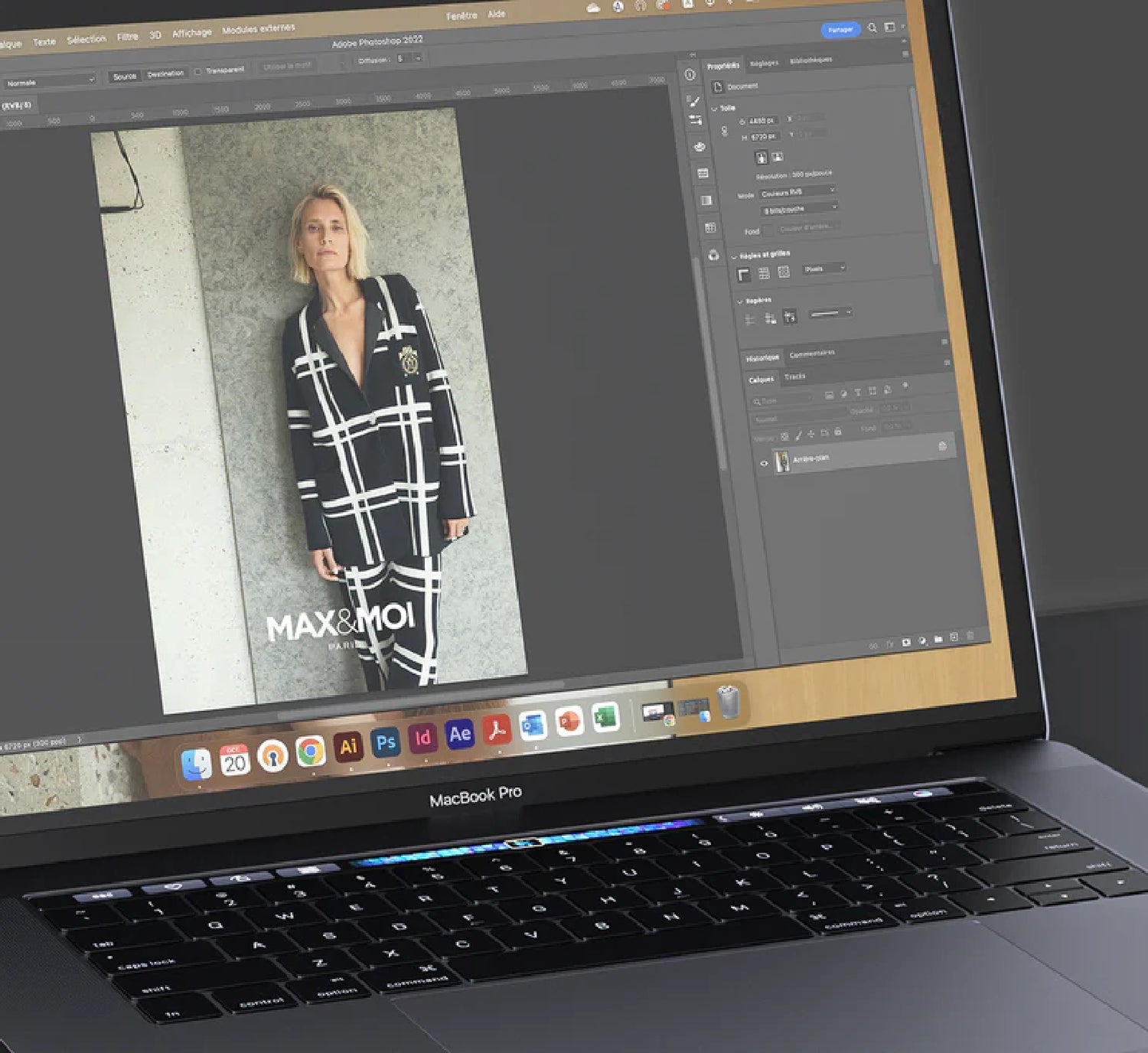Open the Fenêtre menu
This screenshot has width=1148, height=1053.
[461, 16]
